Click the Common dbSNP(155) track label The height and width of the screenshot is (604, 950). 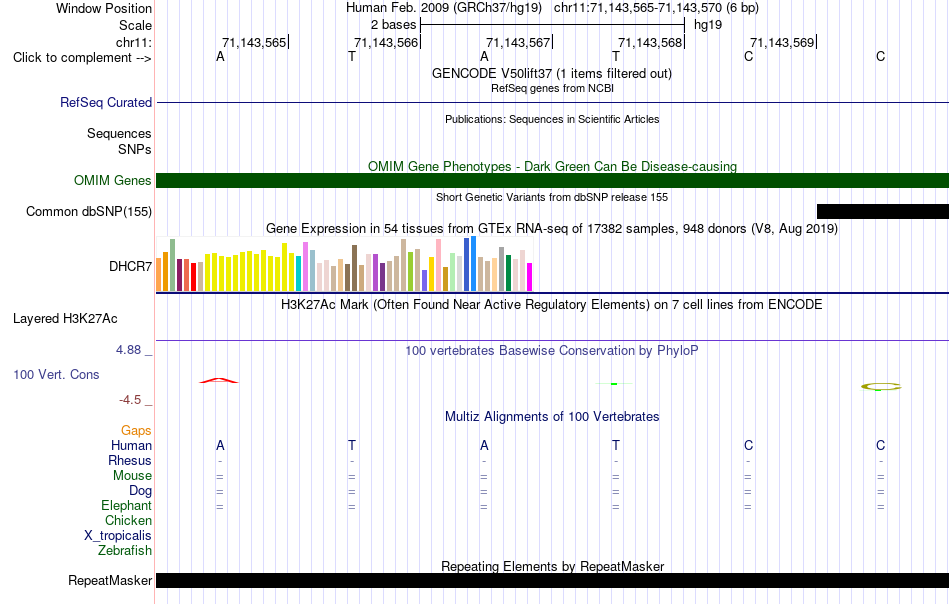click(x=89, y=211)
